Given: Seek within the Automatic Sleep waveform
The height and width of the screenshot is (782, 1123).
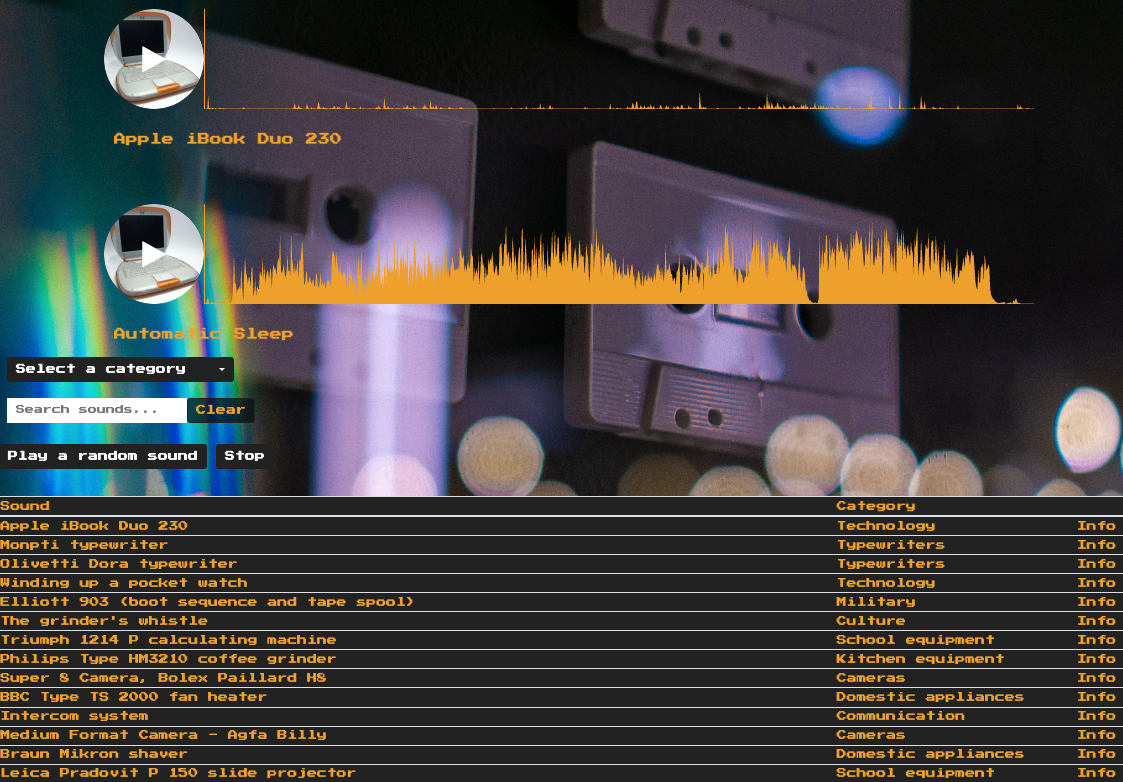Looking at the screenshot, I should (619, 254).
